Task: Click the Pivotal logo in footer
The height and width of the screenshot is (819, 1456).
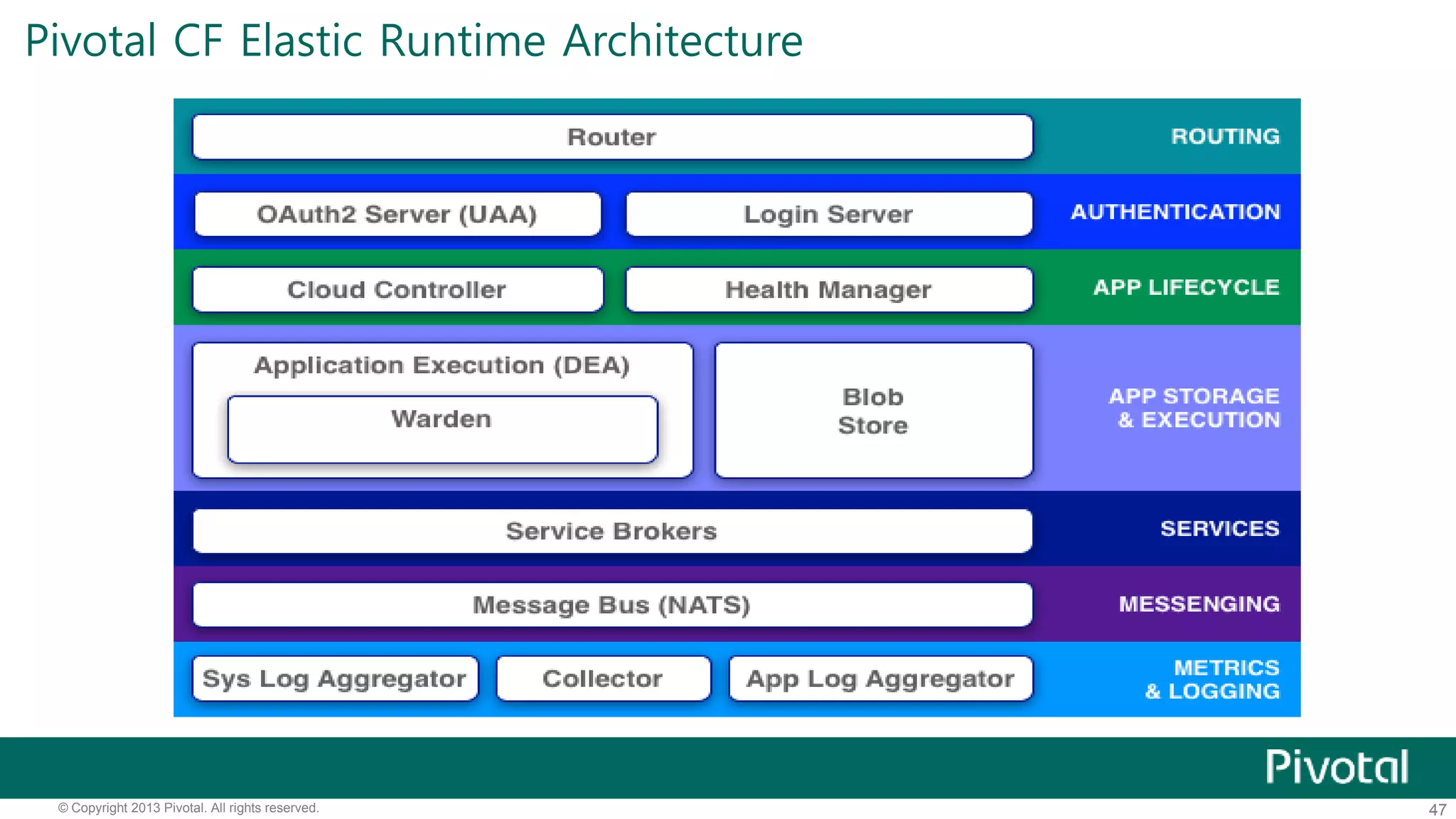Action: (x=1337, y=767)
